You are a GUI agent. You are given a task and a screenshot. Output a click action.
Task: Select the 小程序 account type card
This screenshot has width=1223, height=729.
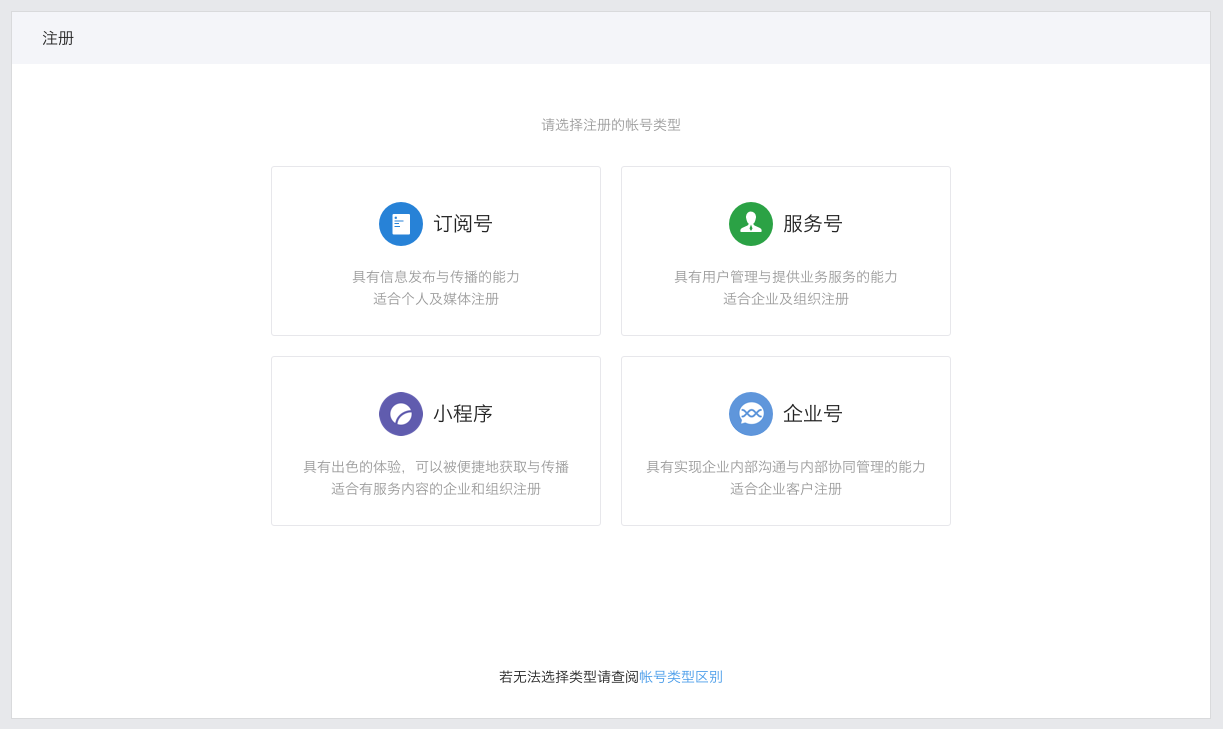pyautogui.click(x=435, y=440)
